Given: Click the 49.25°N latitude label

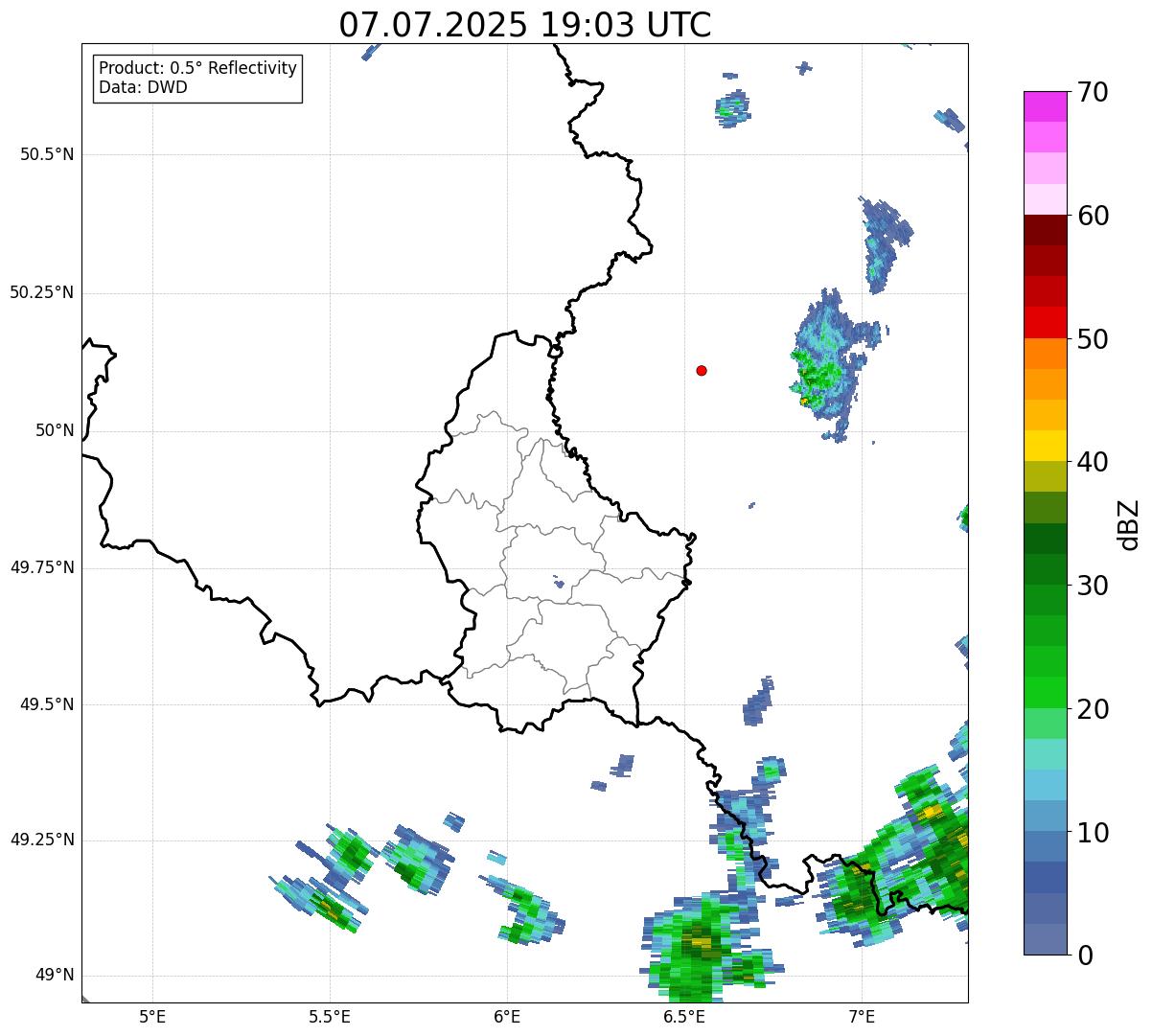Looking at the screenshot, I should click(42, 840).
